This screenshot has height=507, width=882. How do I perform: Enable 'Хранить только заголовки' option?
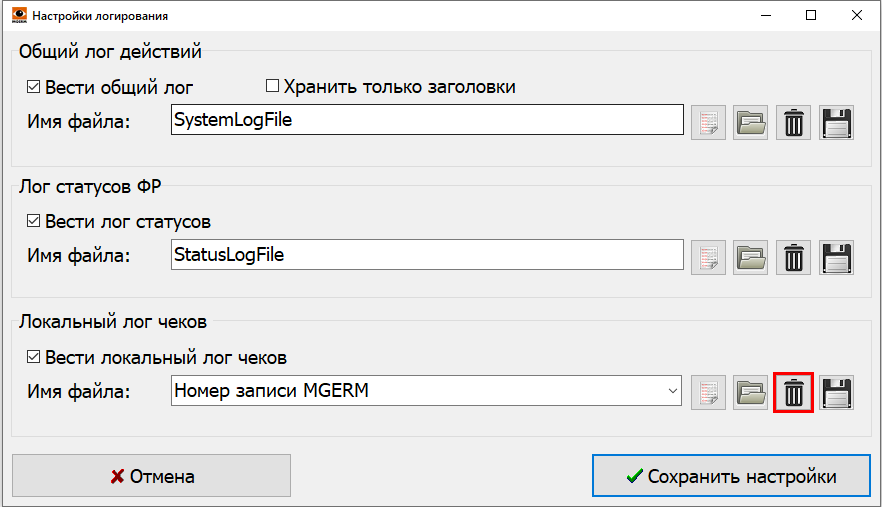coord(272,87)
